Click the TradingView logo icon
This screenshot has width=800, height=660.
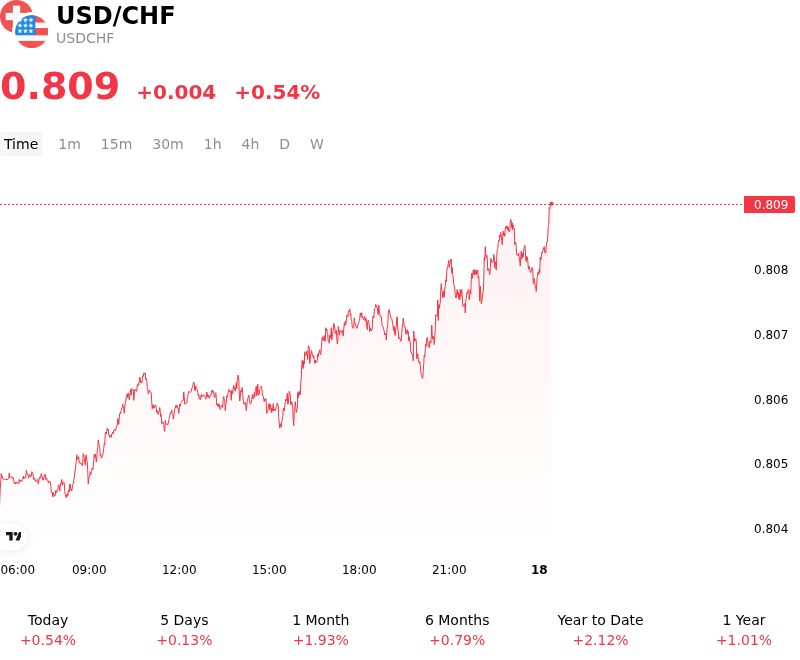coord(13,536)
